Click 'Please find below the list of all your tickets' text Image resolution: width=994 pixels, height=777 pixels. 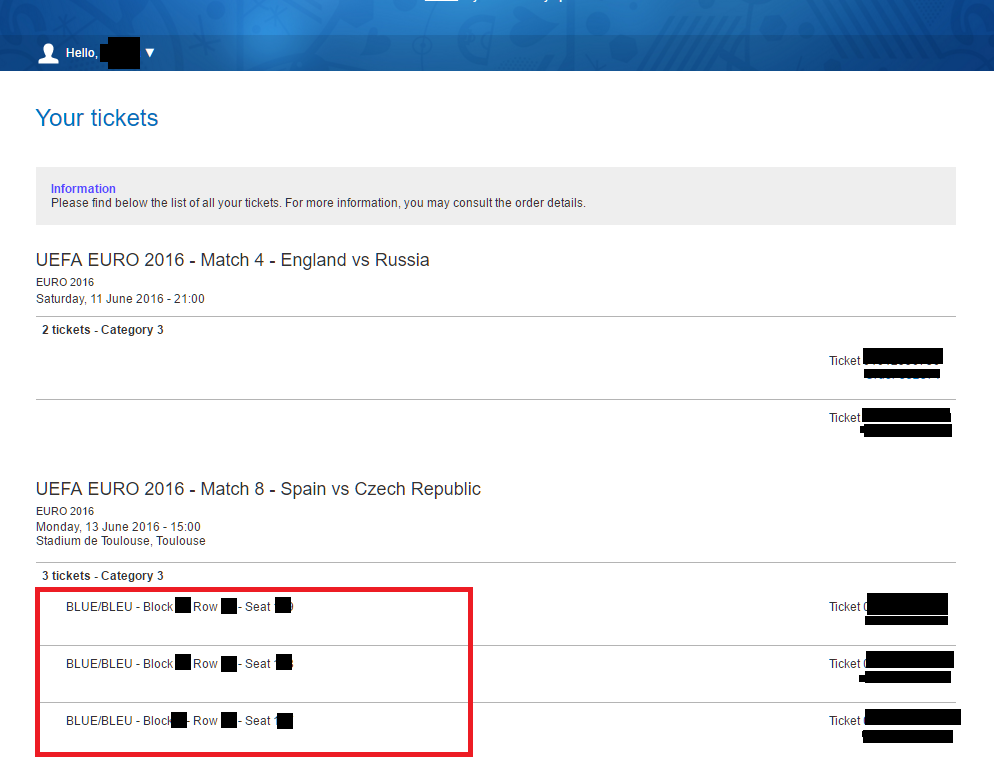[x=165, y=203]
